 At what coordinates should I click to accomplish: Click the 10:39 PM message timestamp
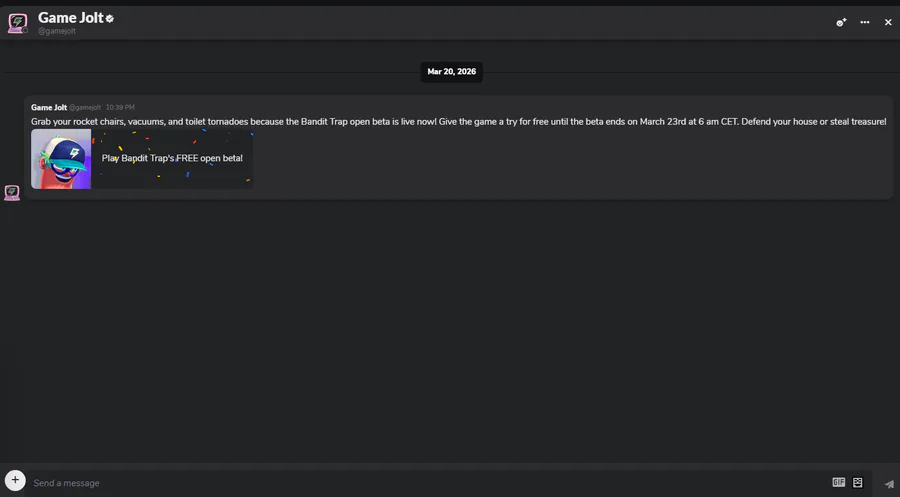pos(120,107)
